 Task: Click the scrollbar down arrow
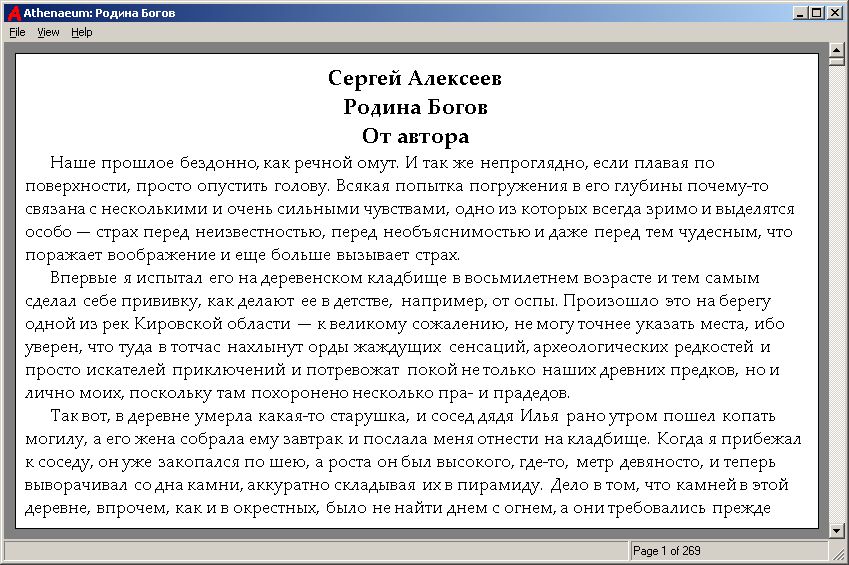coord(837,531)
